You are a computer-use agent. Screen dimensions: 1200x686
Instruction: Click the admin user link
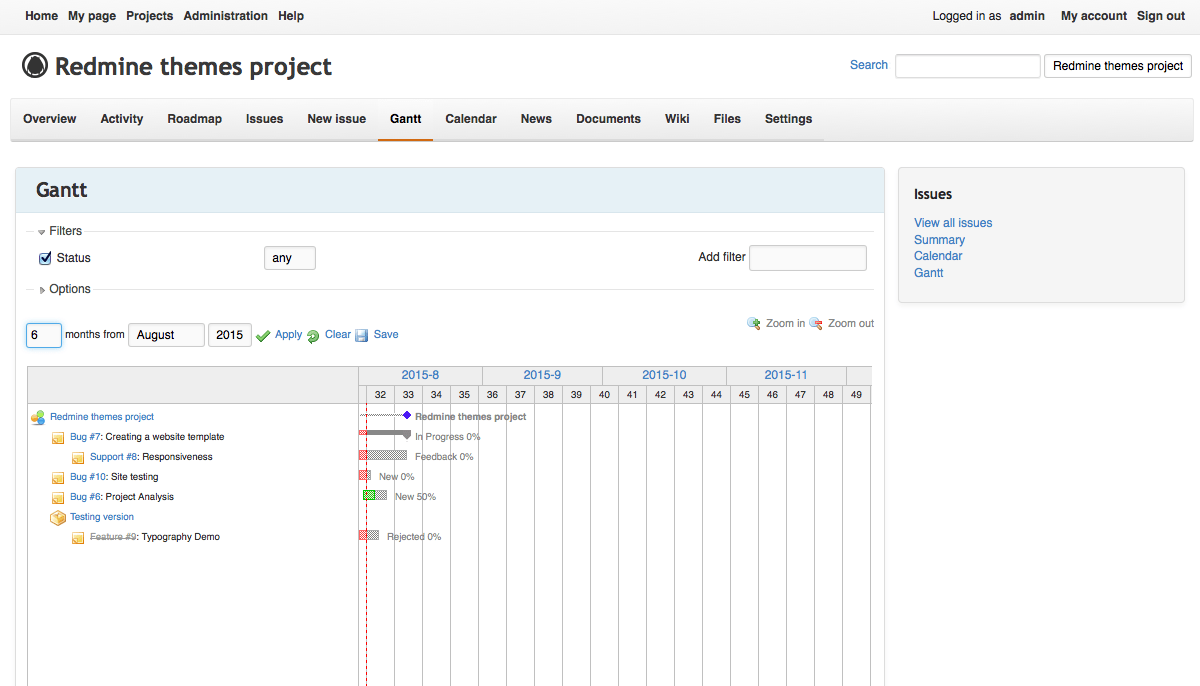(1027, 16)
